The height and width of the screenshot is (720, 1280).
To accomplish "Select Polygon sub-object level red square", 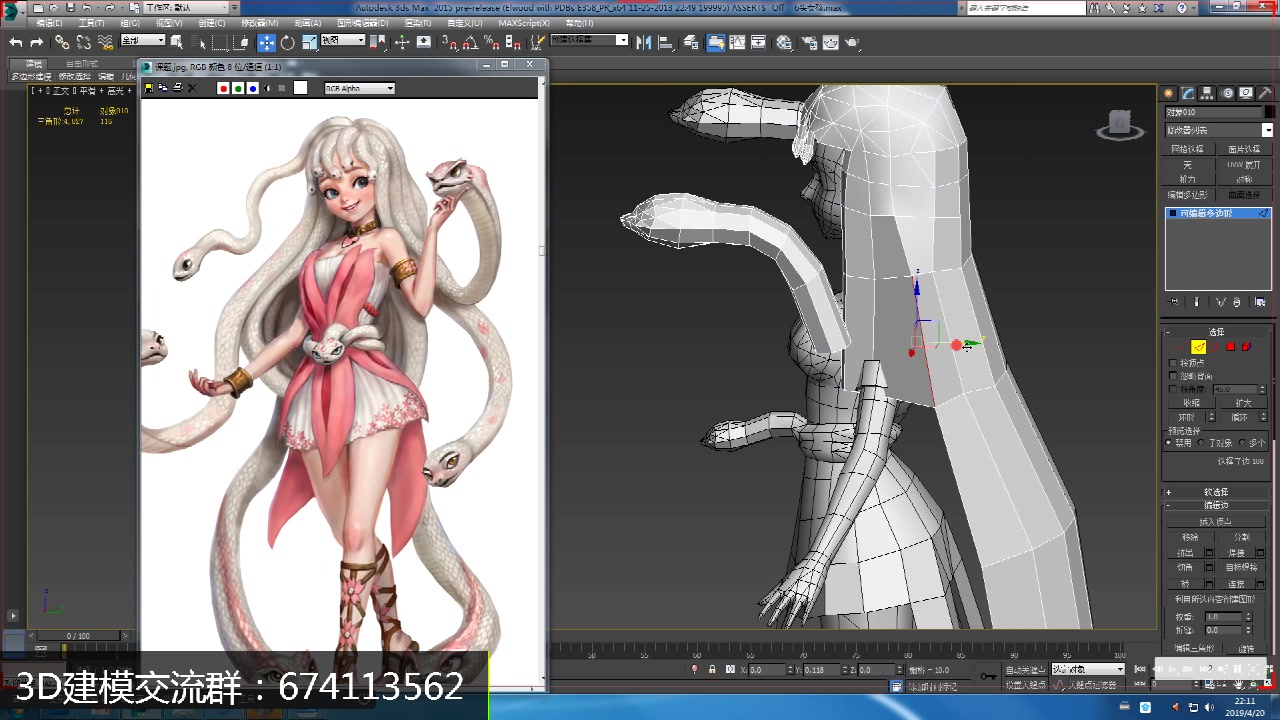I will pyautogui.click(x=1230, y=347).
